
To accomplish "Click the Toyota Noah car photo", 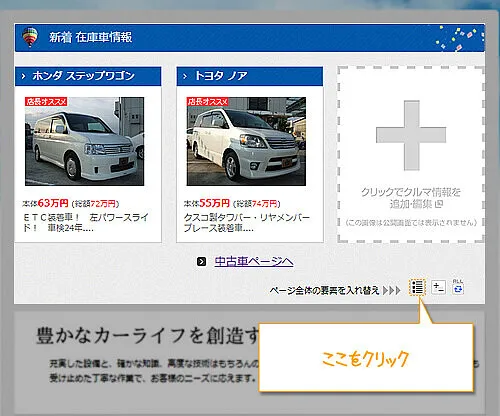I will click(x=246, y=141).
